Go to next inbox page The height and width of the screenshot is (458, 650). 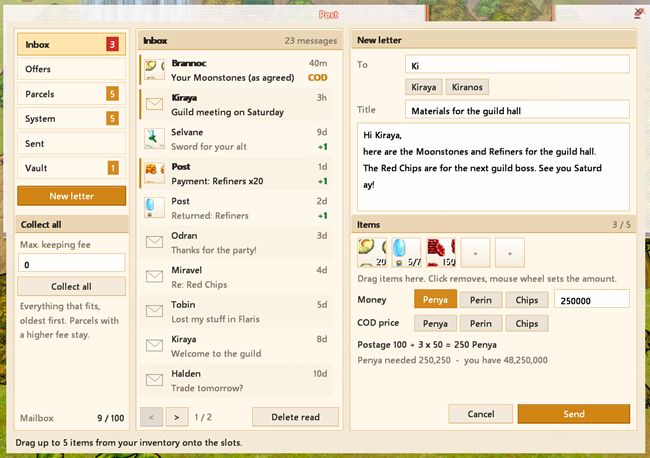(177, 417)
